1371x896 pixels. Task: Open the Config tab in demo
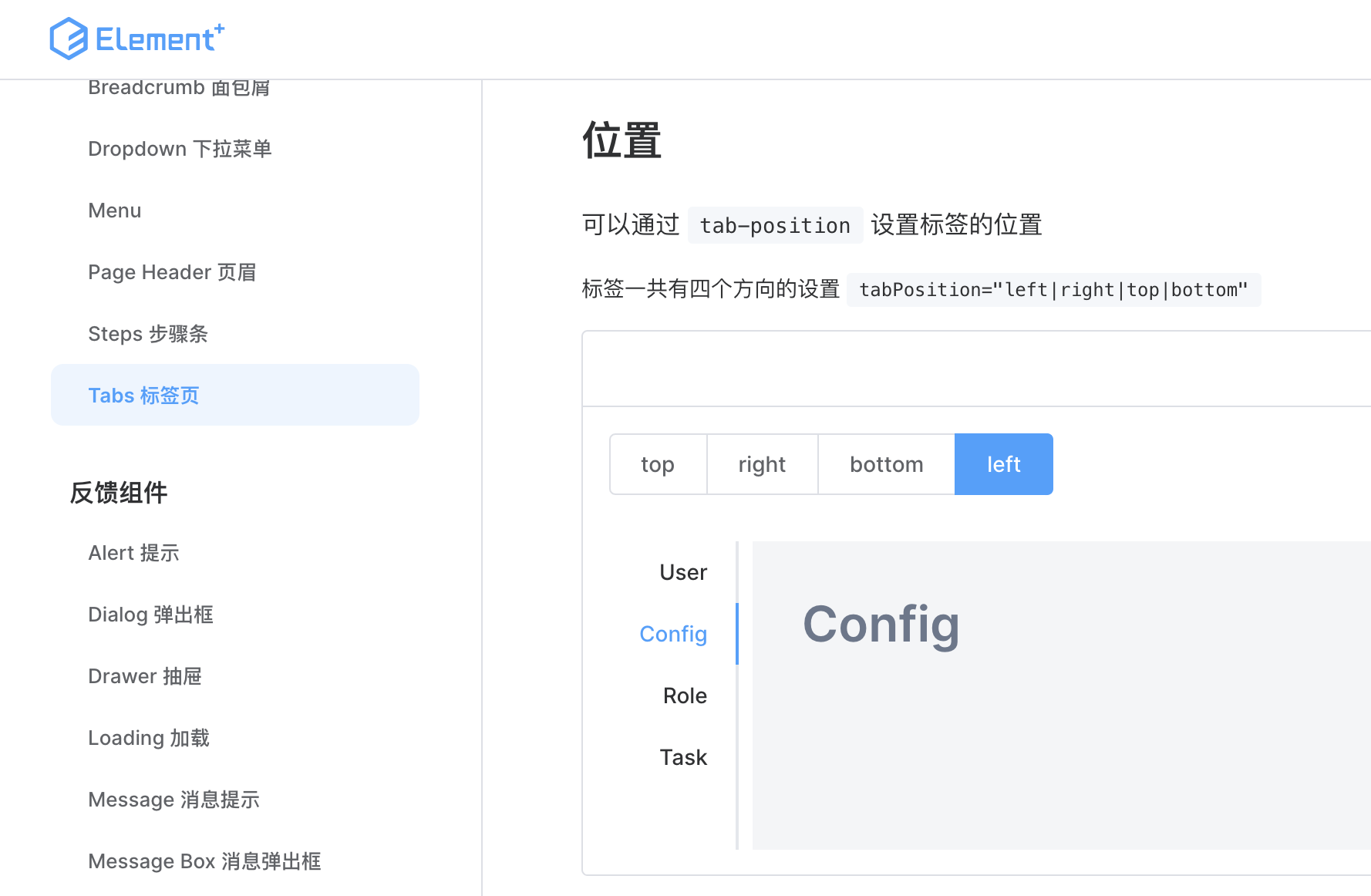coord(673,633)
